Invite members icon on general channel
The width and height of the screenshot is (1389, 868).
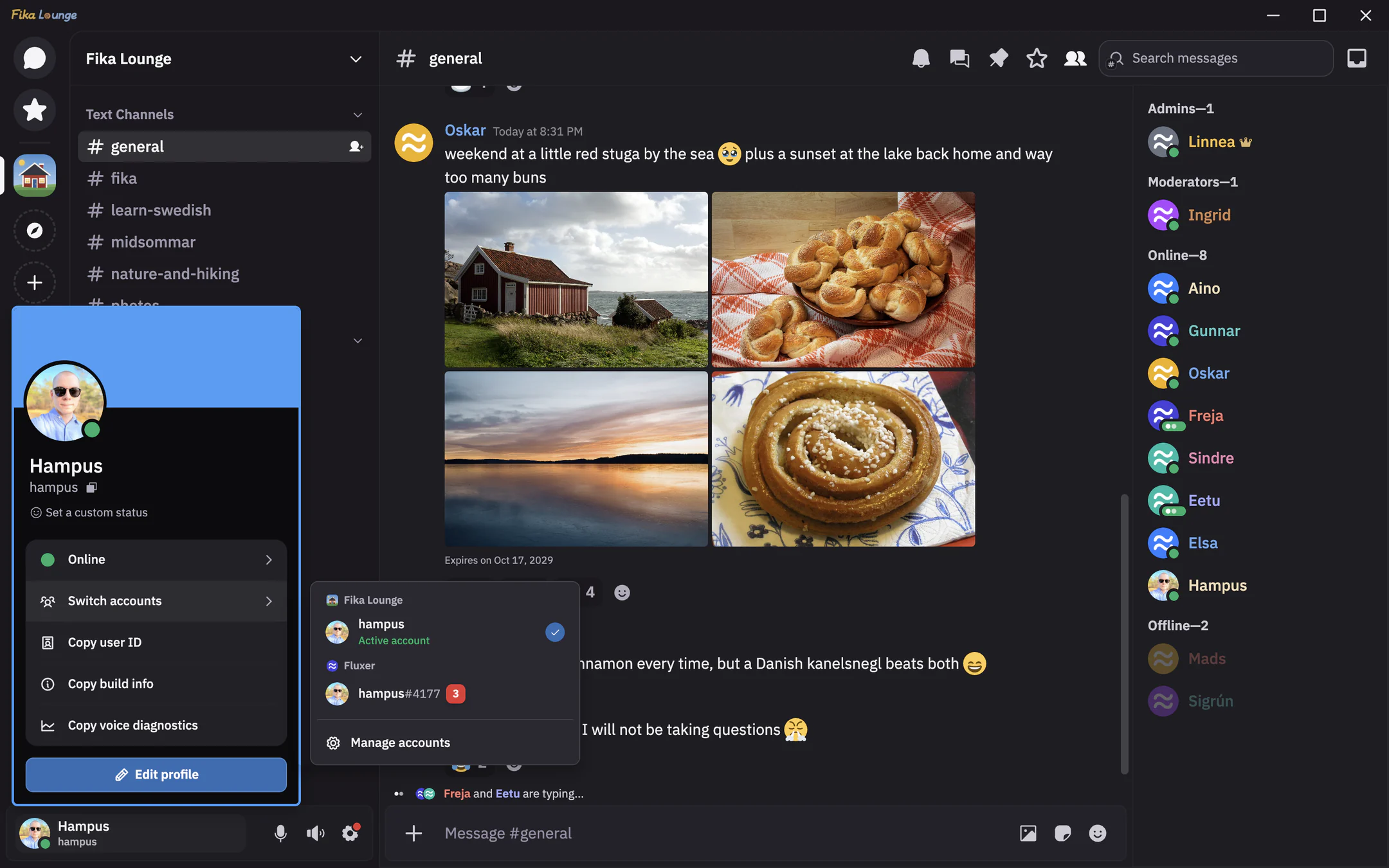click(x=356, y=147)
